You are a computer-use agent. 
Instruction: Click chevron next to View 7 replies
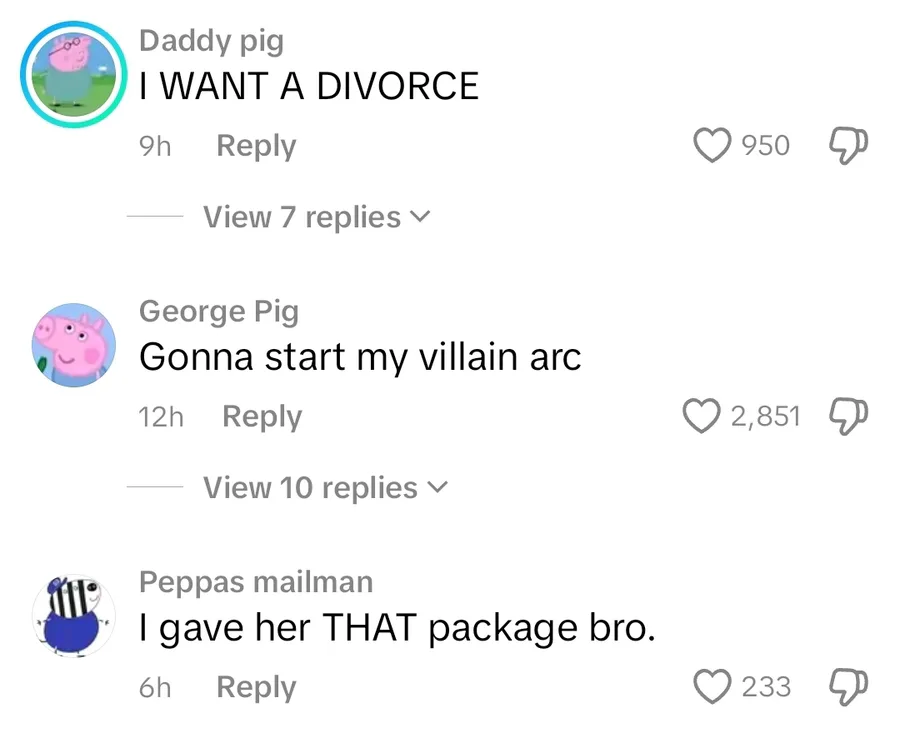[x=420, y=217]
